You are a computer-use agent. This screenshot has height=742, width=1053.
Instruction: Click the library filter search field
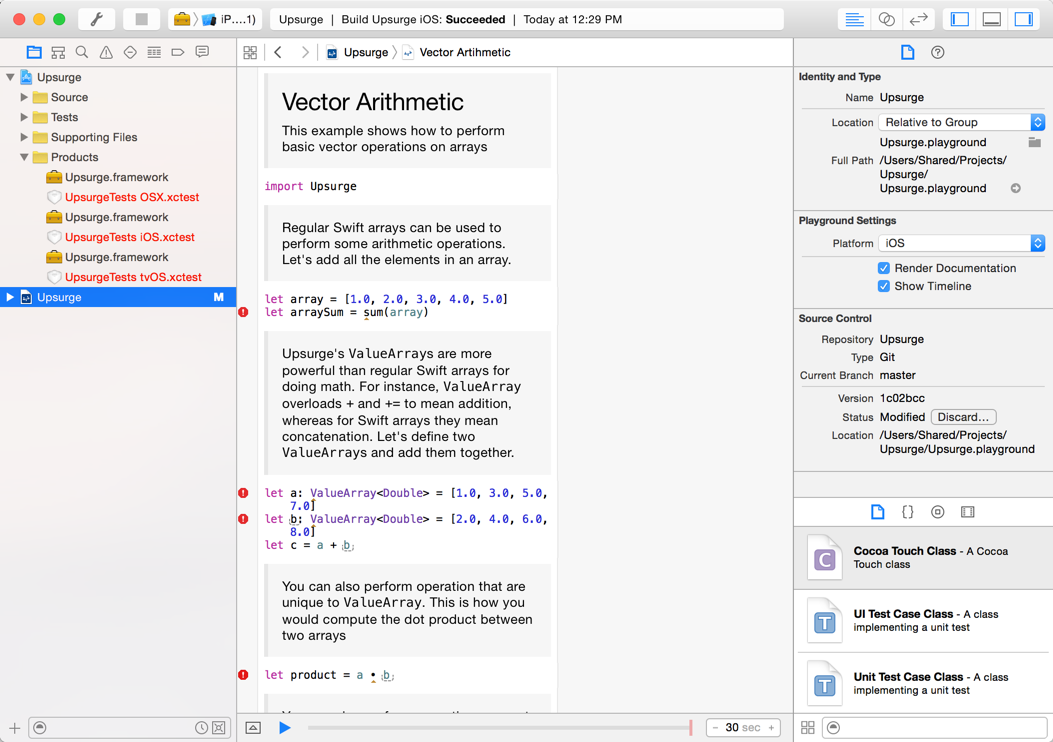point(935,727)
